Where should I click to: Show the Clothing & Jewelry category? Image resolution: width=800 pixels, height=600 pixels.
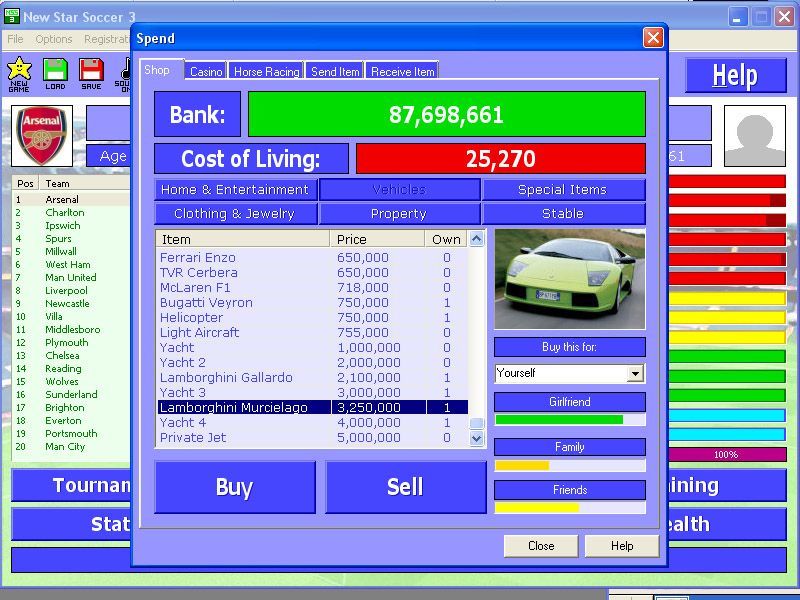(x=235, y=214)
